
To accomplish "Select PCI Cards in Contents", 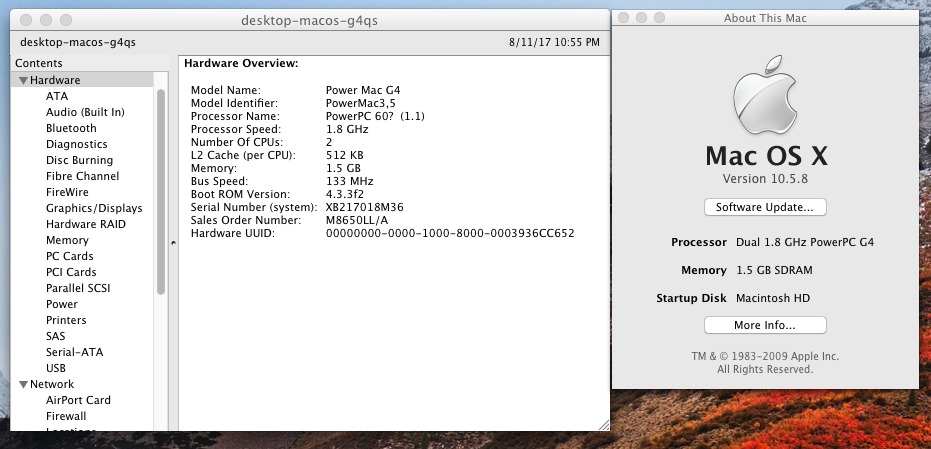I will point(71,273).
